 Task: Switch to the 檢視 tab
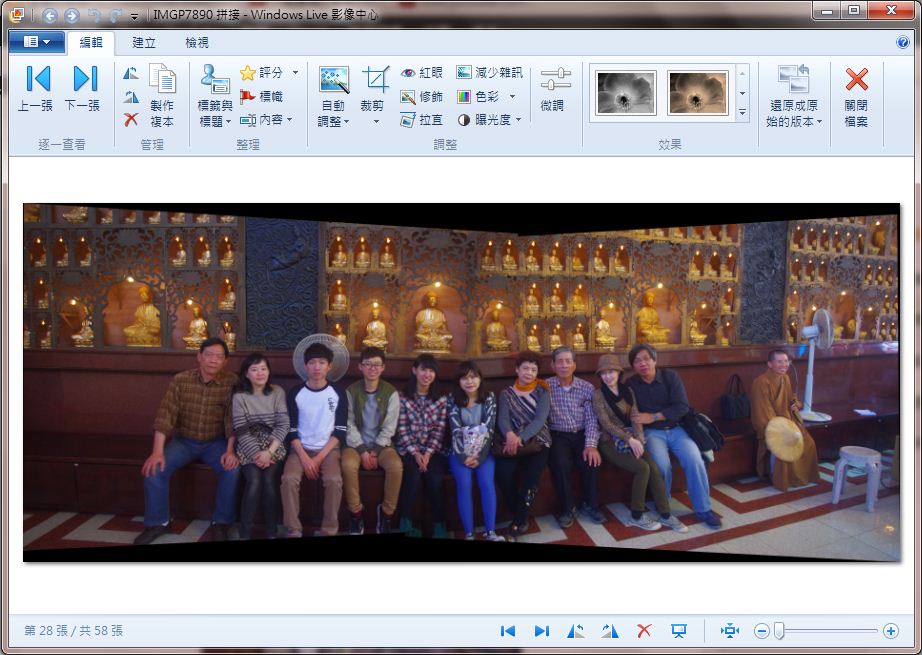[196, 42]
